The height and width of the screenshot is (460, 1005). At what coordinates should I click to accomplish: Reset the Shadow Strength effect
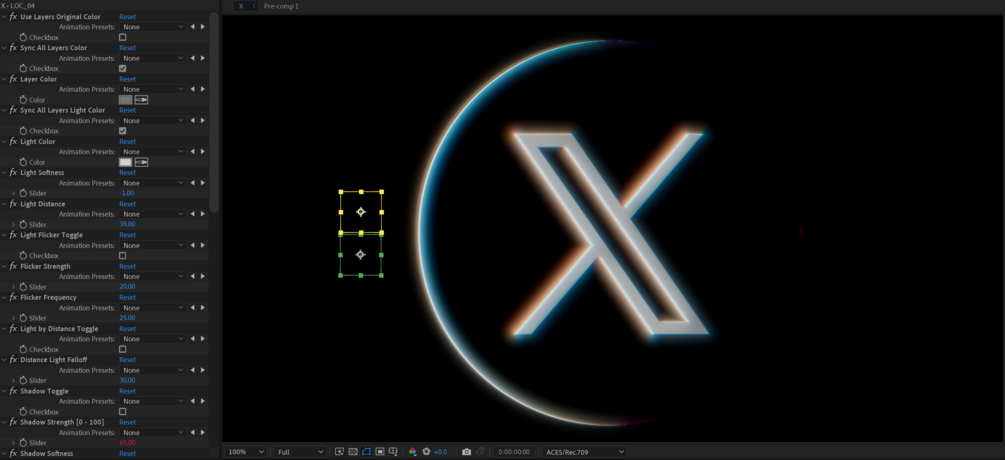coord(128,423)
